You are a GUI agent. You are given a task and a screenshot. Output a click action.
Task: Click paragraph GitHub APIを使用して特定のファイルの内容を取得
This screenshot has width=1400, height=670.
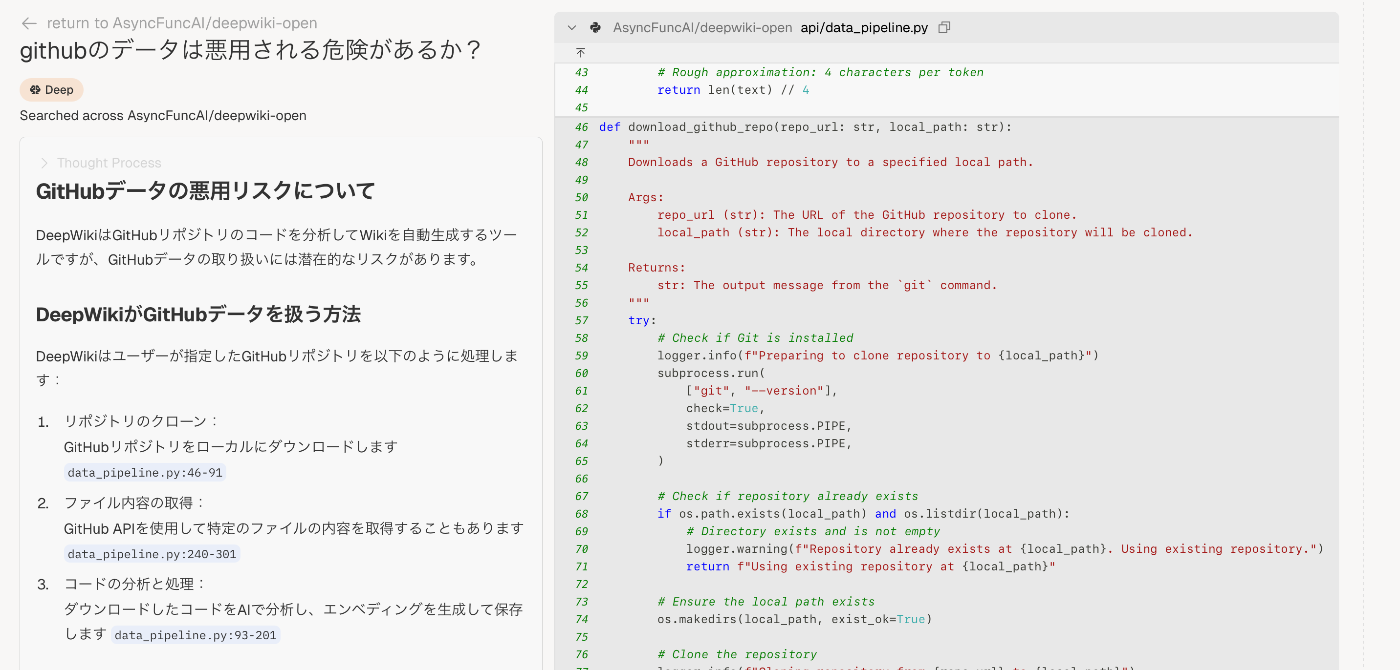point(294,528)
